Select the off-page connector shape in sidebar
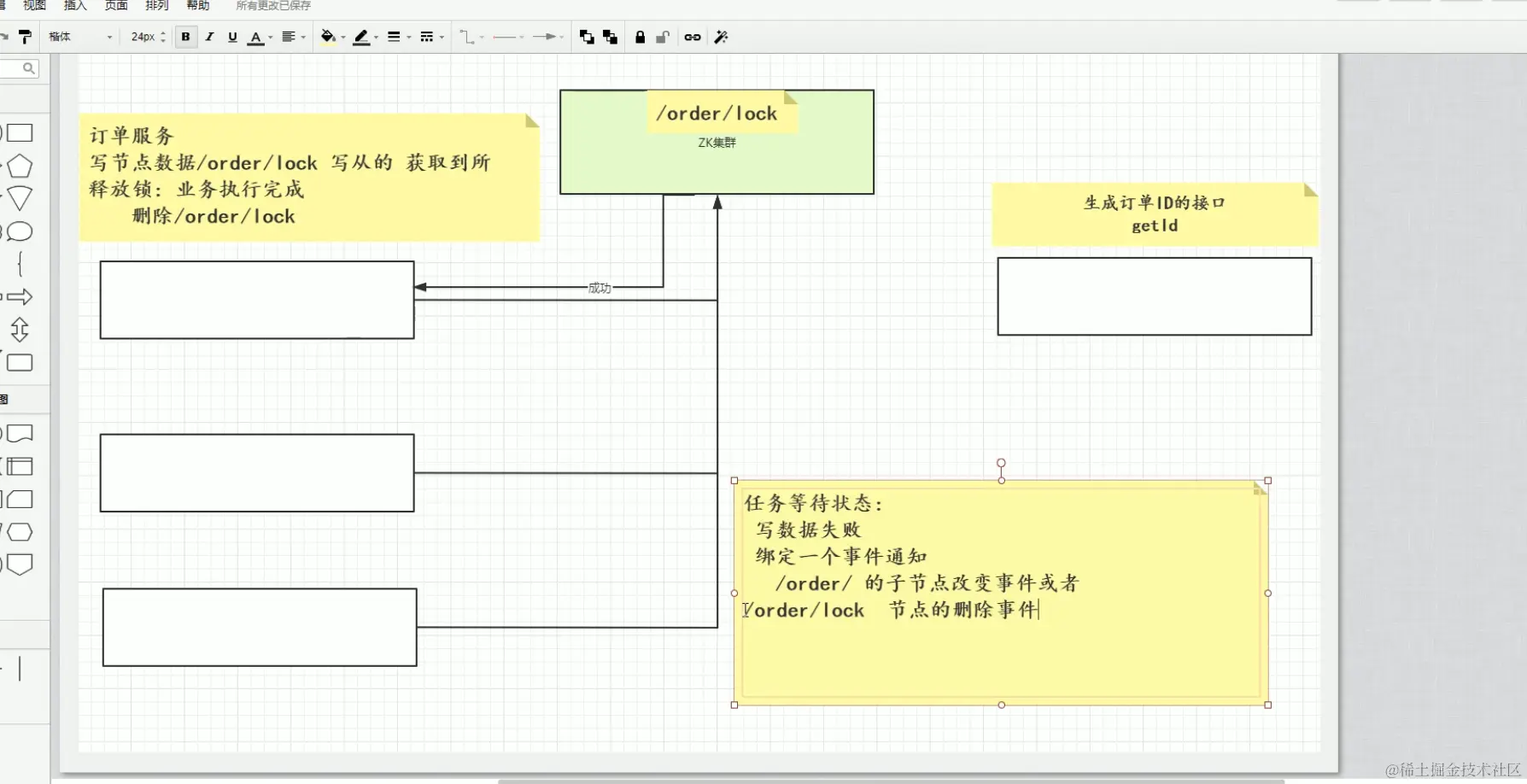 click(x=20, y=565)
